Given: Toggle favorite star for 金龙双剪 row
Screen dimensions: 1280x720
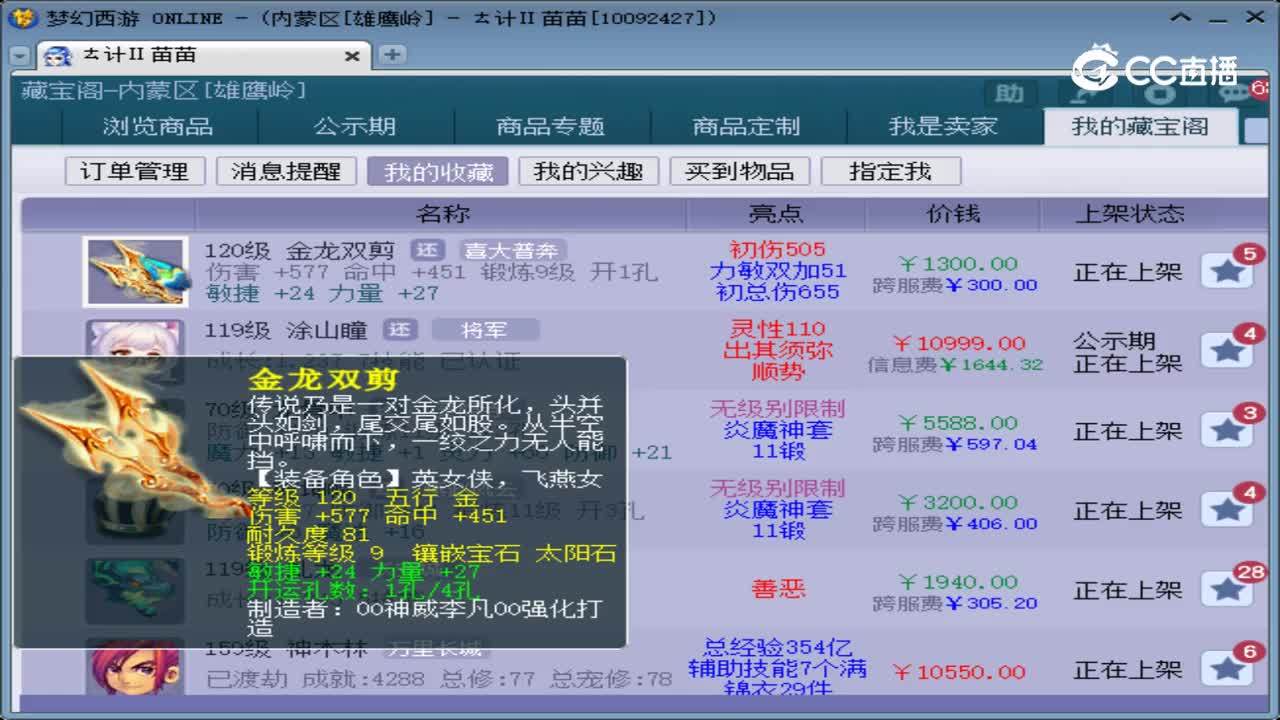Looking at the screenshot, I should (1226, 271).
